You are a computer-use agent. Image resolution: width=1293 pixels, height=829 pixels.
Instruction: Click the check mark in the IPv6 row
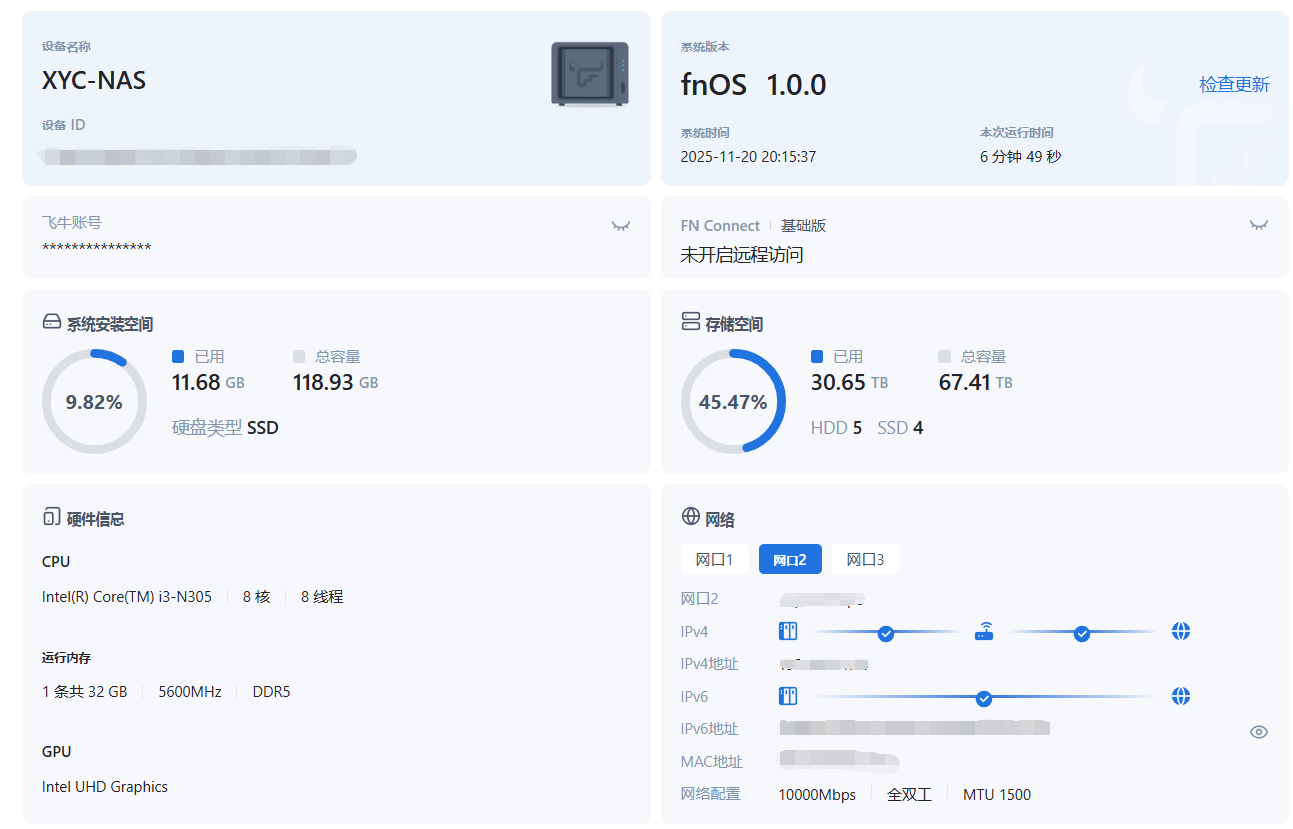pyautogui.click(x=984, y=697)
